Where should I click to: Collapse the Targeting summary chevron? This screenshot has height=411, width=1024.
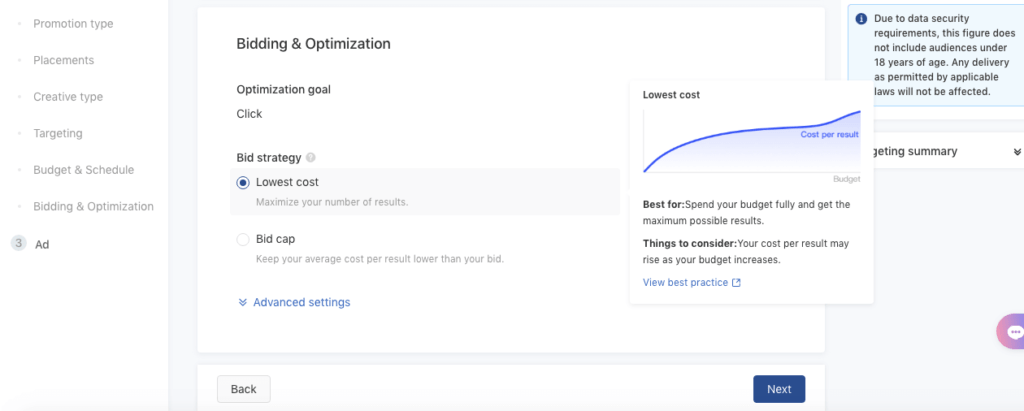point(1017,152)
